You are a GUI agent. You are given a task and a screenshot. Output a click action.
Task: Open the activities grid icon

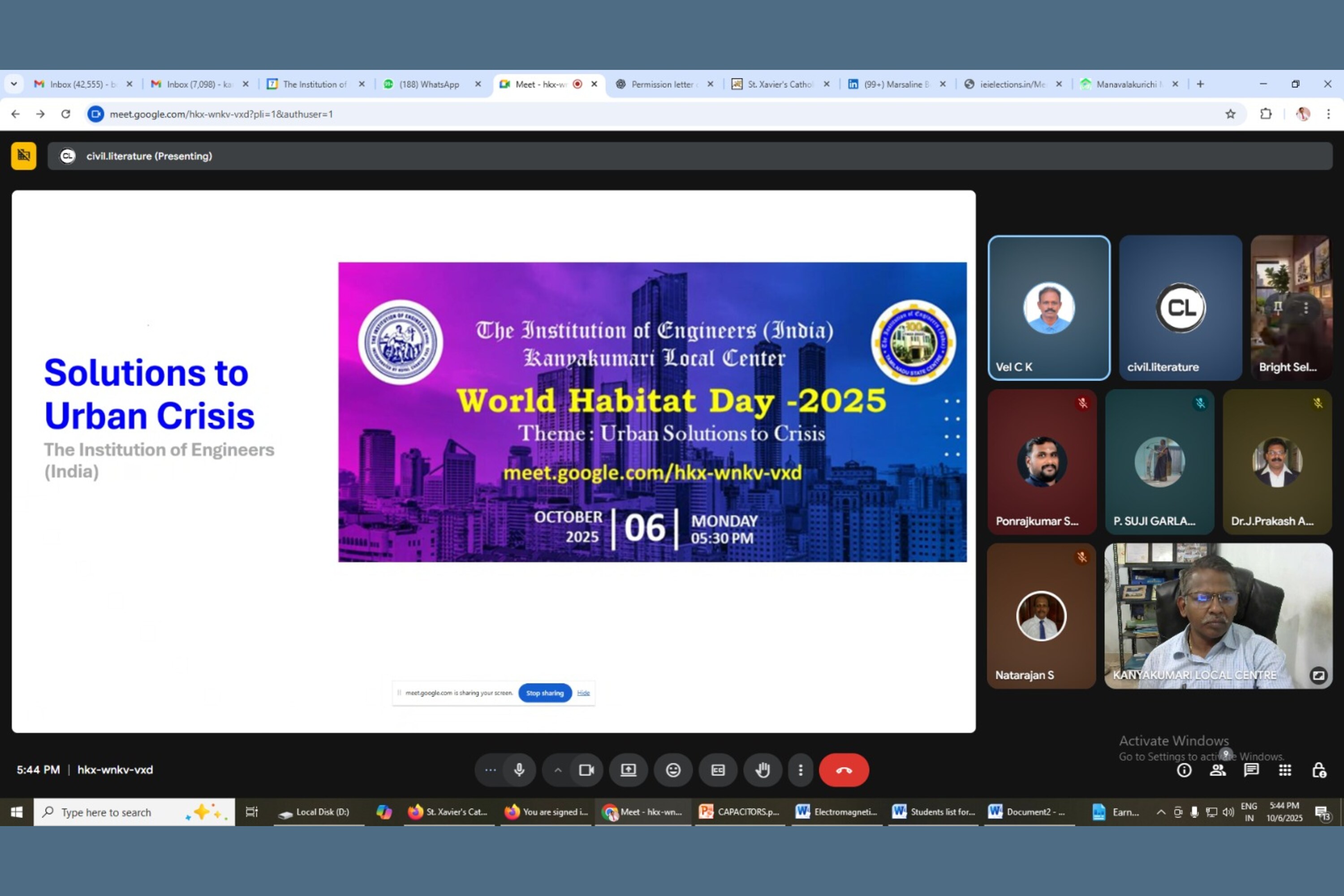coord(1285,770)
